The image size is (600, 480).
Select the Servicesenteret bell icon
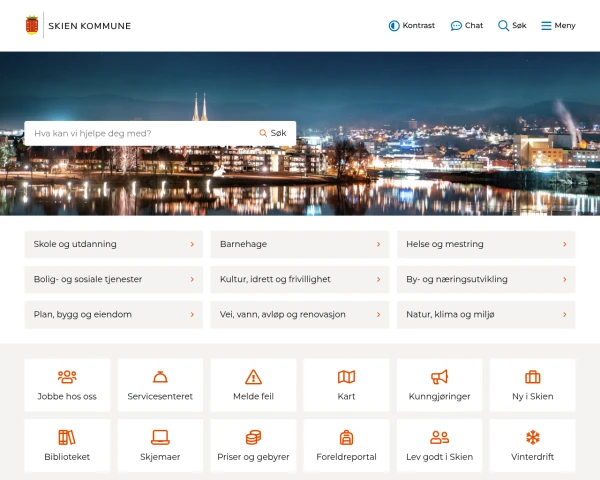[x=160, y=377]
